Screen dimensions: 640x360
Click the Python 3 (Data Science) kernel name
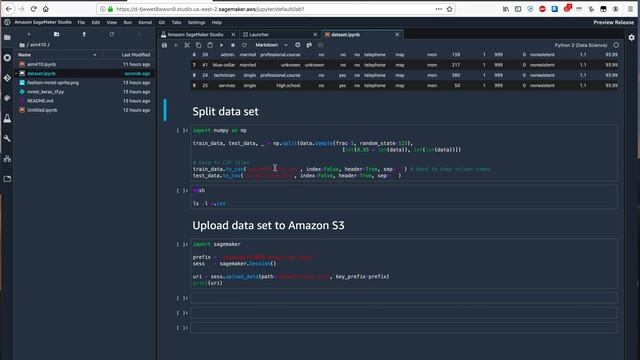click(x=580, y=45)
